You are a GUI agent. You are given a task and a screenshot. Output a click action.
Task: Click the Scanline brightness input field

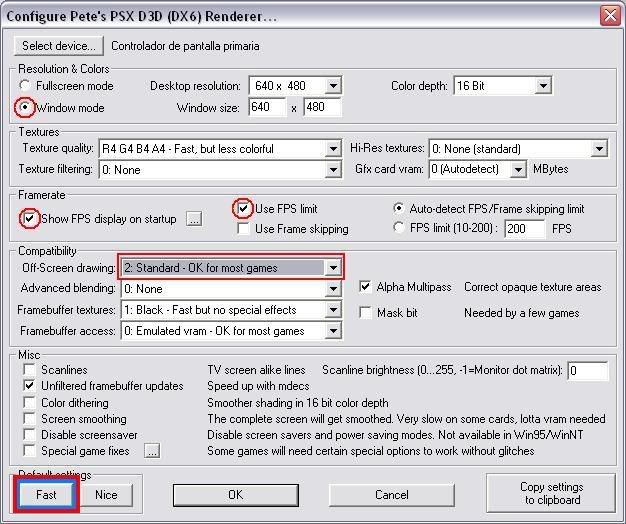[x=588, y=370]
